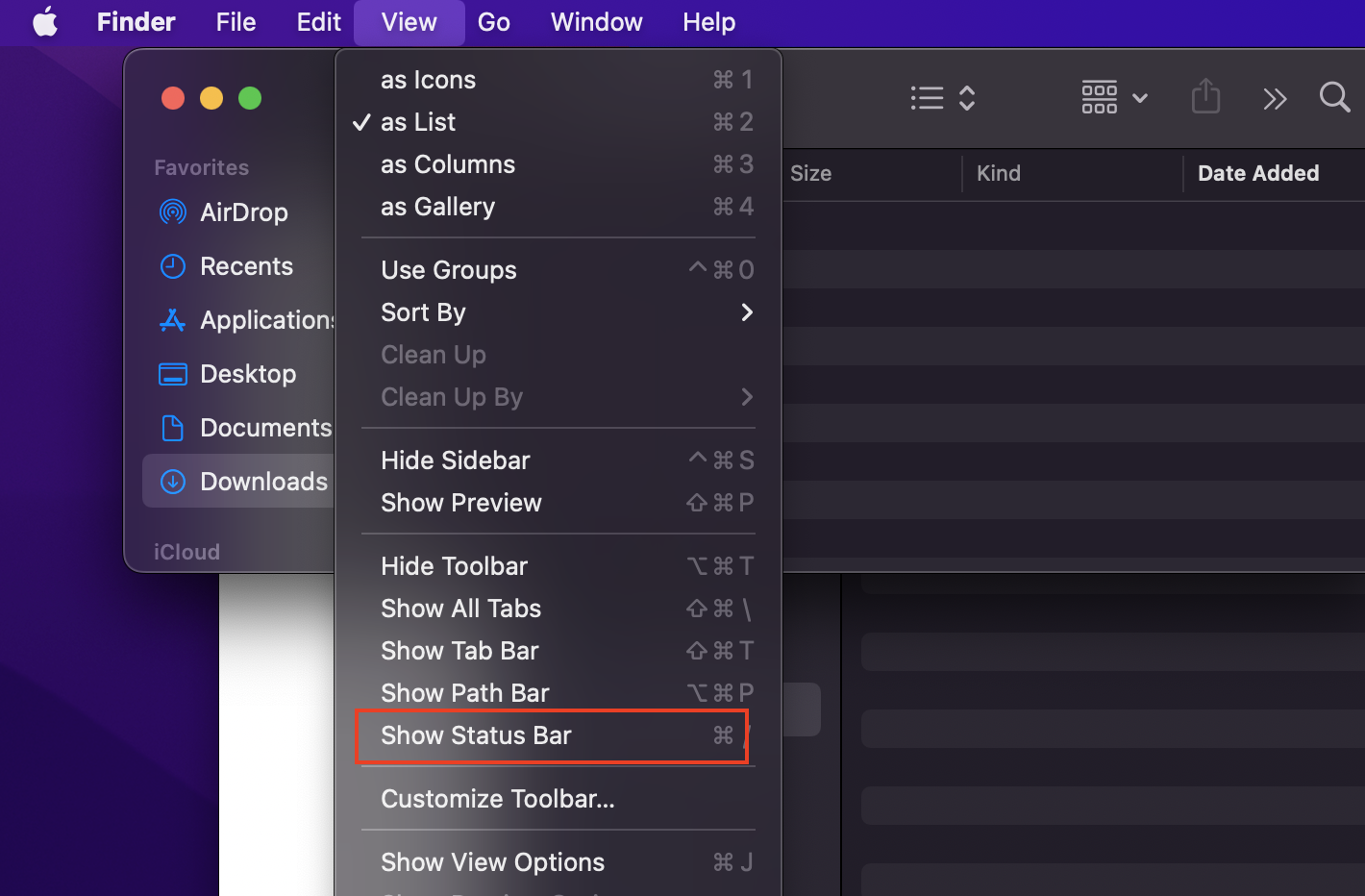Open the Apple menu
Viewport: 1365px width, 896px height.
tap(45, 21)
